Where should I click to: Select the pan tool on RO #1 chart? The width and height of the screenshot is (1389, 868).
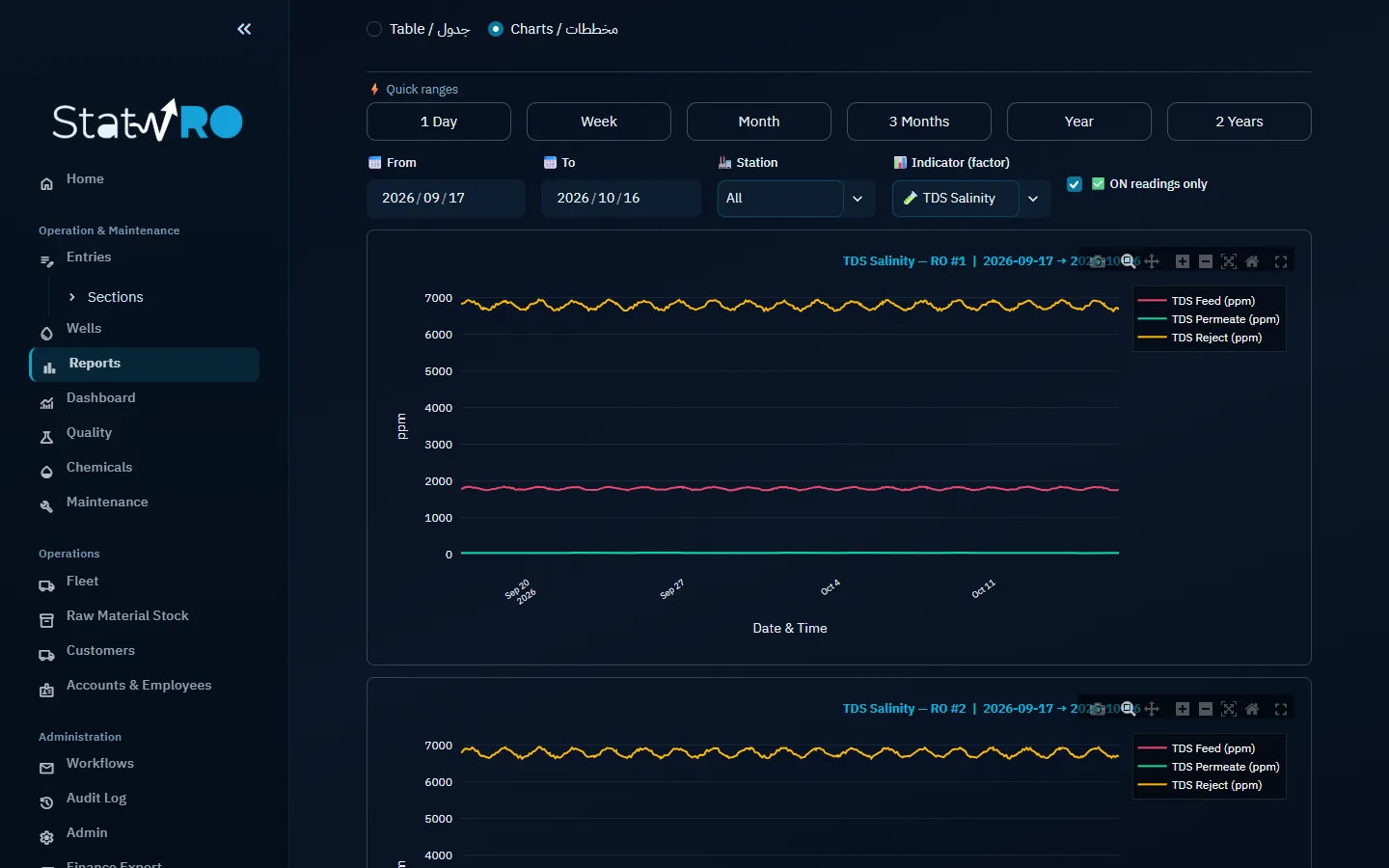[1152, 261]
